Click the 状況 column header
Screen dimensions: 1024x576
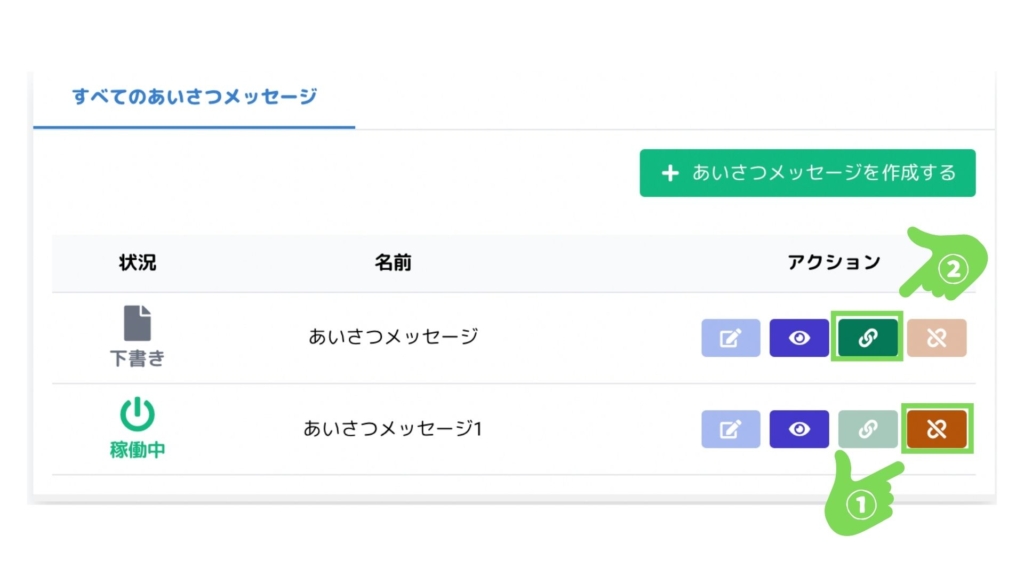point(138,263)
